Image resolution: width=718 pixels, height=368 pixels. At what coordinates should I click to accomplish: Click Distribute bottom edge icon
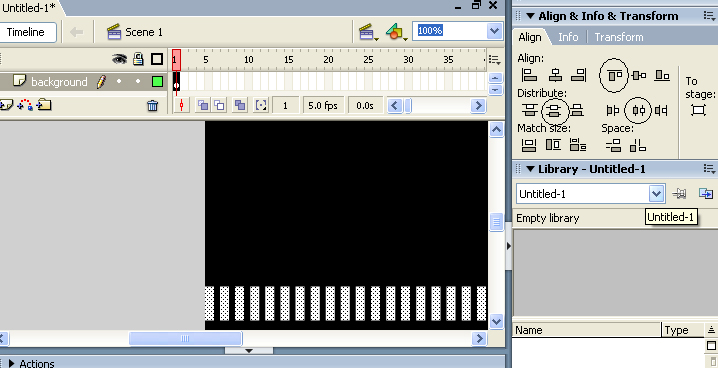577,110
